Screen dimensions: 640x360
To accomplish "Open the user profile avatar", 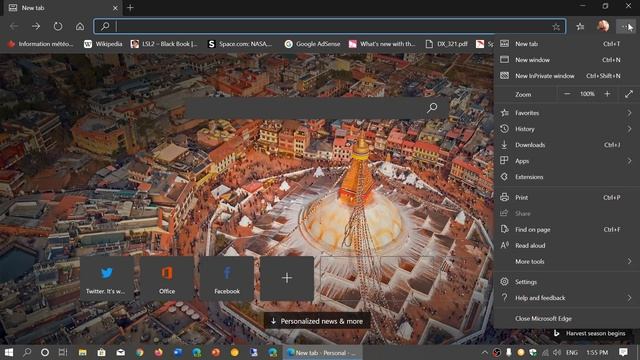I will click(x=603, y=26).
